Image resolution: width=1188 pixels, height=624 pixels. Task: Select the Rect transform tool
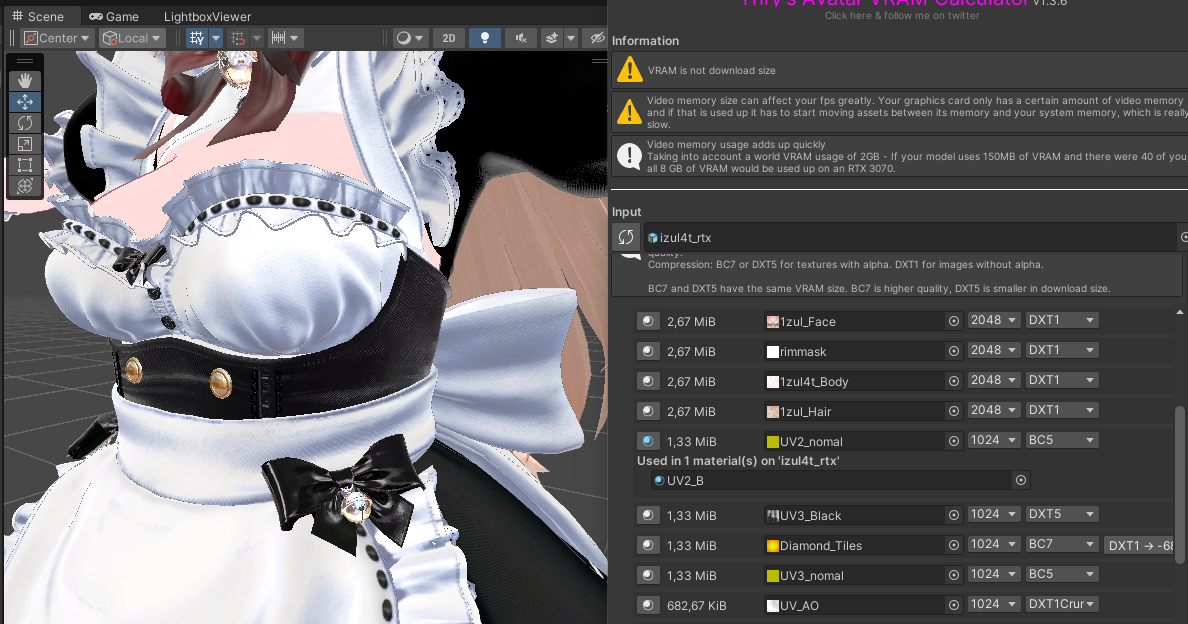[x=25, y=165]
